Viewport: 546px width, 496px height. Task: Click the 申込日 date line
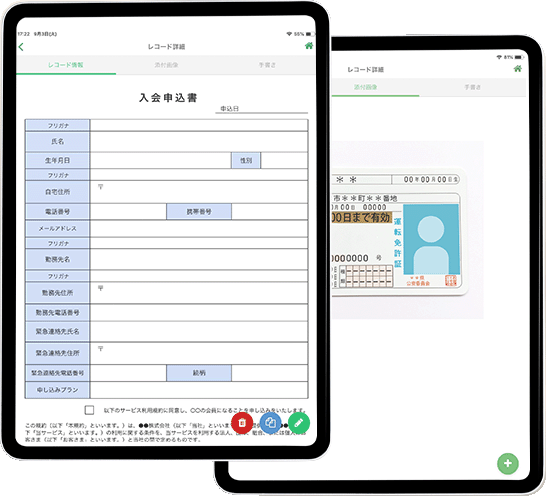coord(262,109)
